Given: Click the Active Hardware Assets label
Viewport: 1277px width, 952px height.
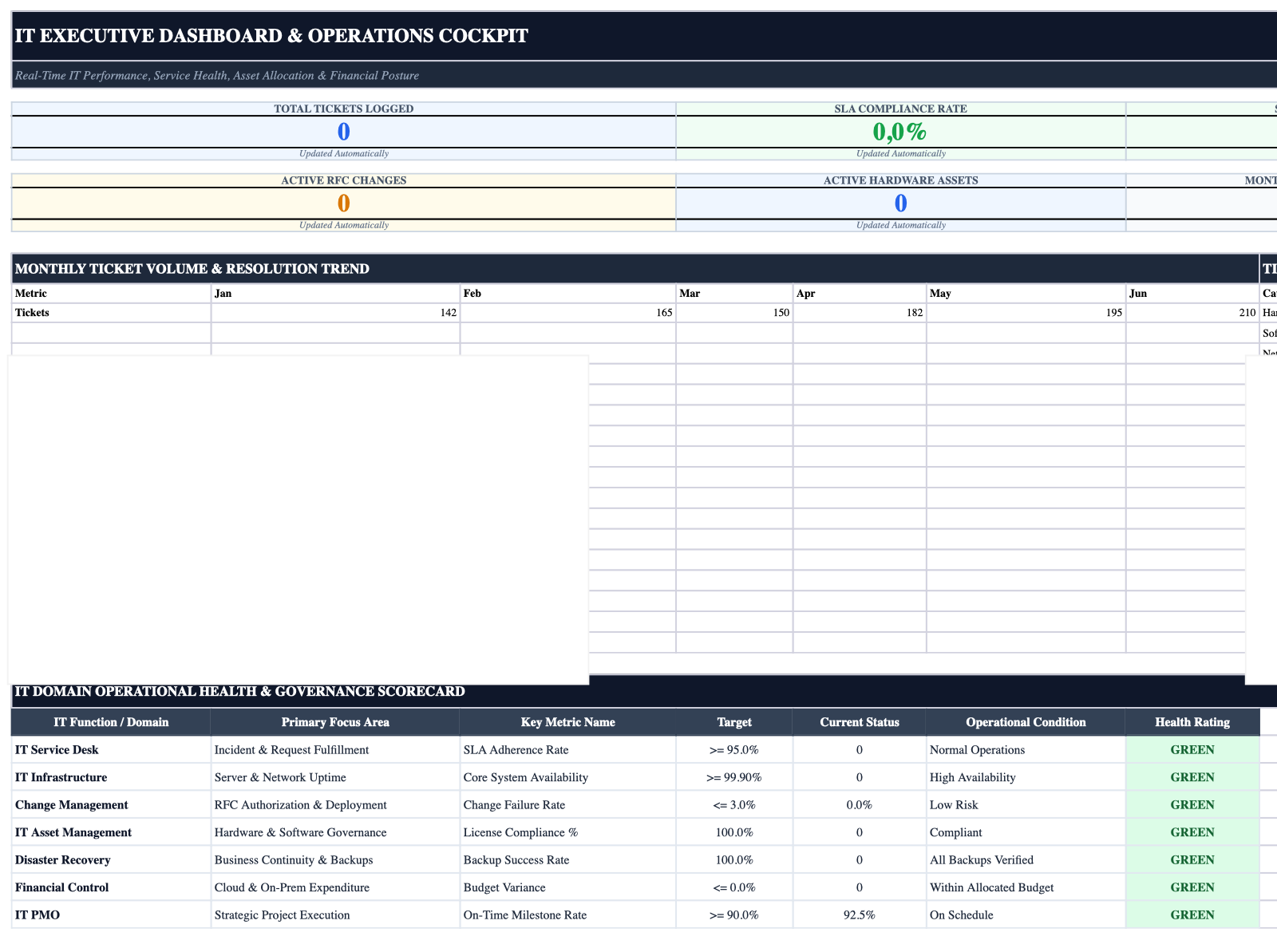Looking at the screenshot, I should coord(900,180).
